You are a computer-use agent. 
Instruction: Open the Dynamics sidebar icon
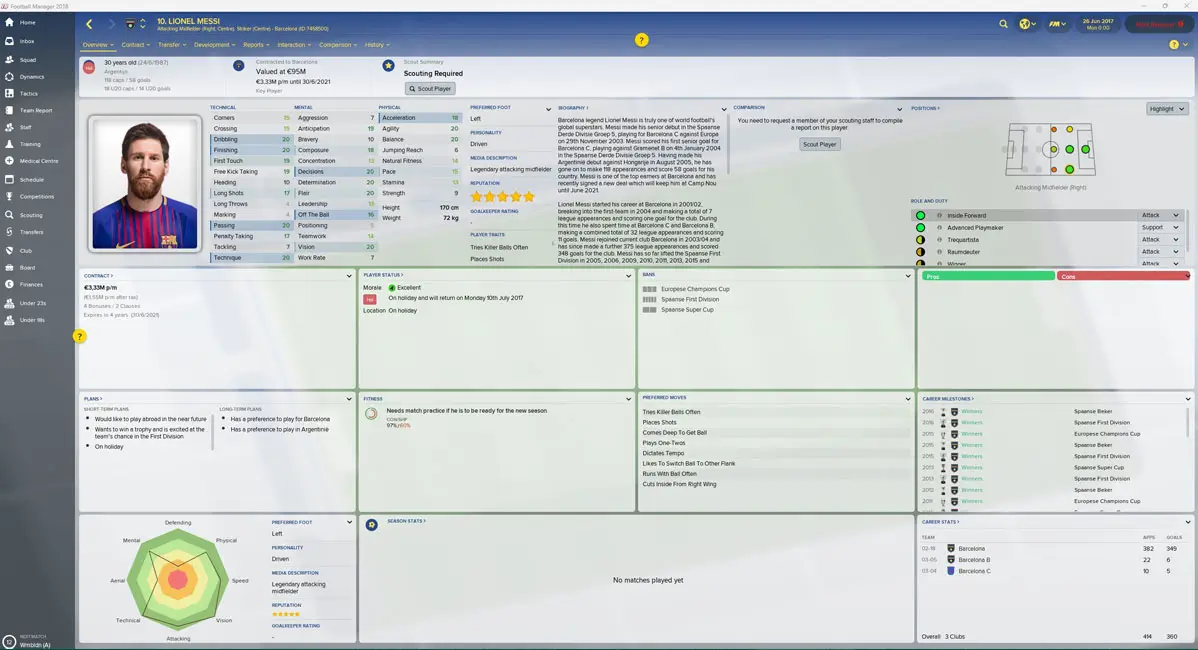9,76
